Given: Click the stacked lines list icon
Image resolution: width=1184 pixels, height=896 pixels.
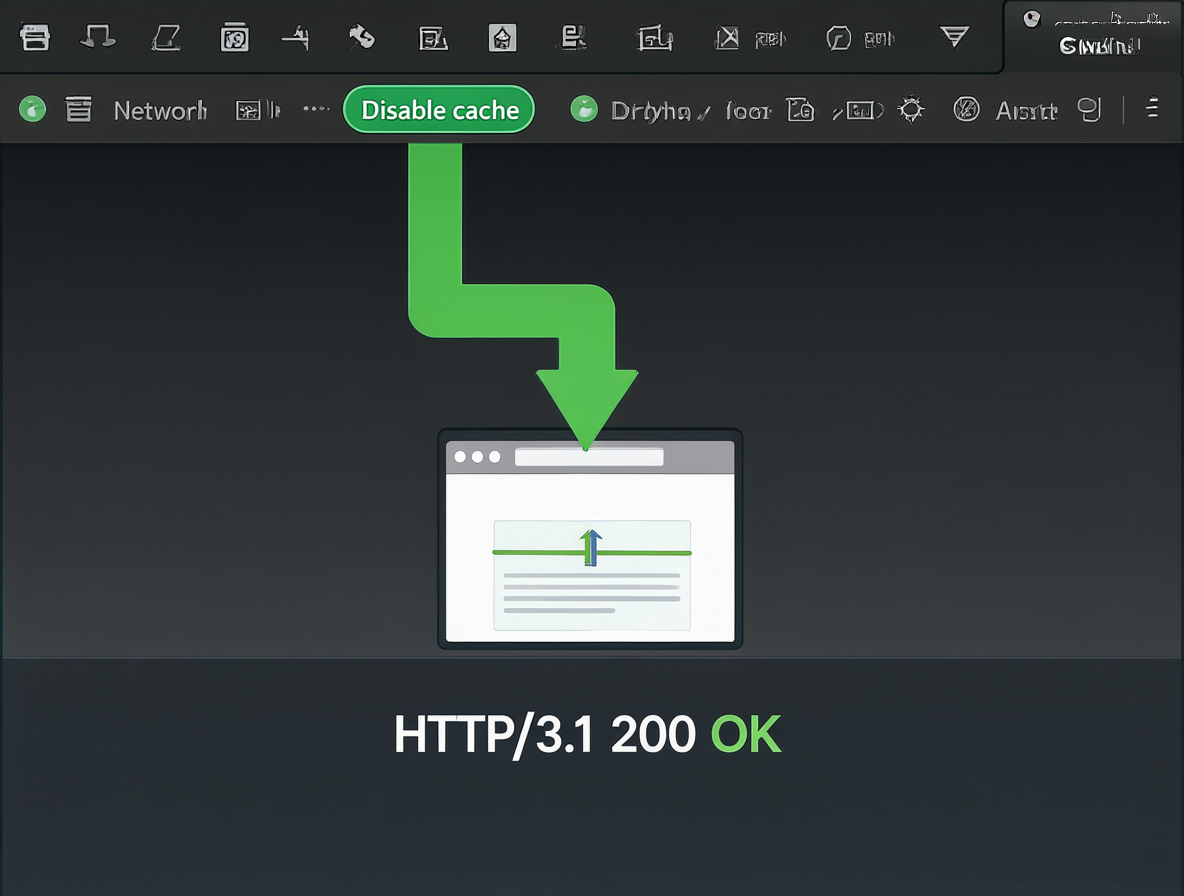Looking at the screenshot, I should 79,109.
